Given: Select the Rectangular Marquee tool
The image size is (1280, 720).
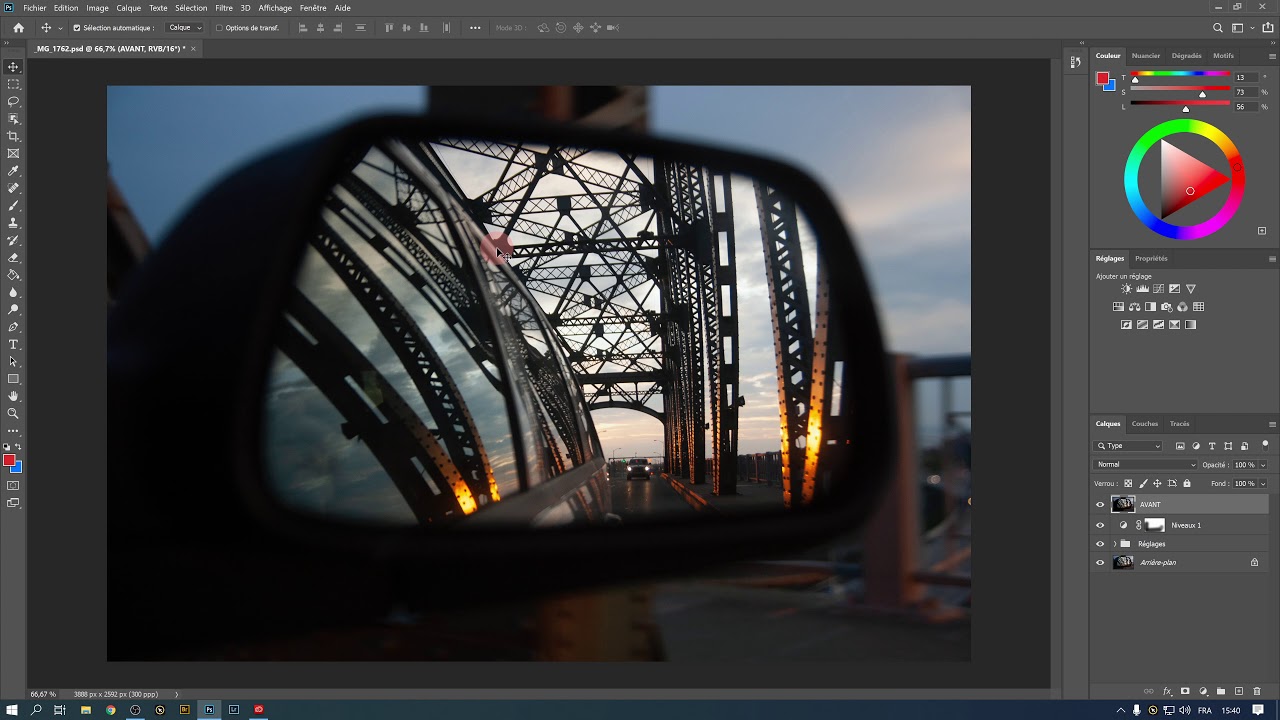Looking at the screenshot, I should [13, 84].
